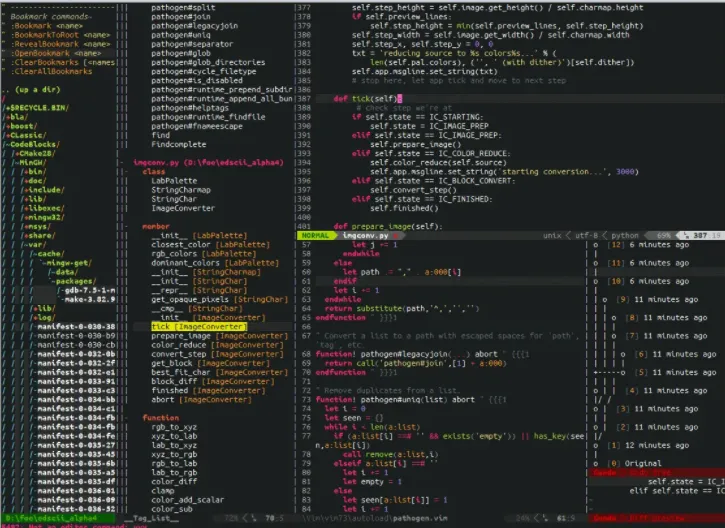Select the mingw-get folder

[67, 263]
